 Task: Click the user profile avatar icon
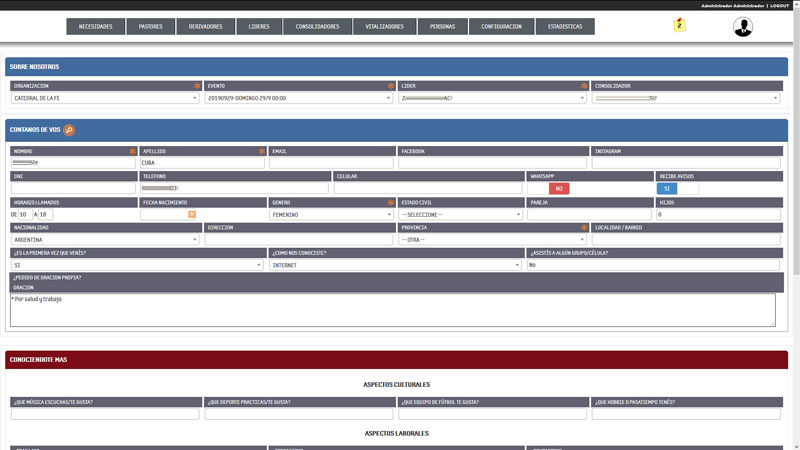pyautogui.click(x=742, y=27)
